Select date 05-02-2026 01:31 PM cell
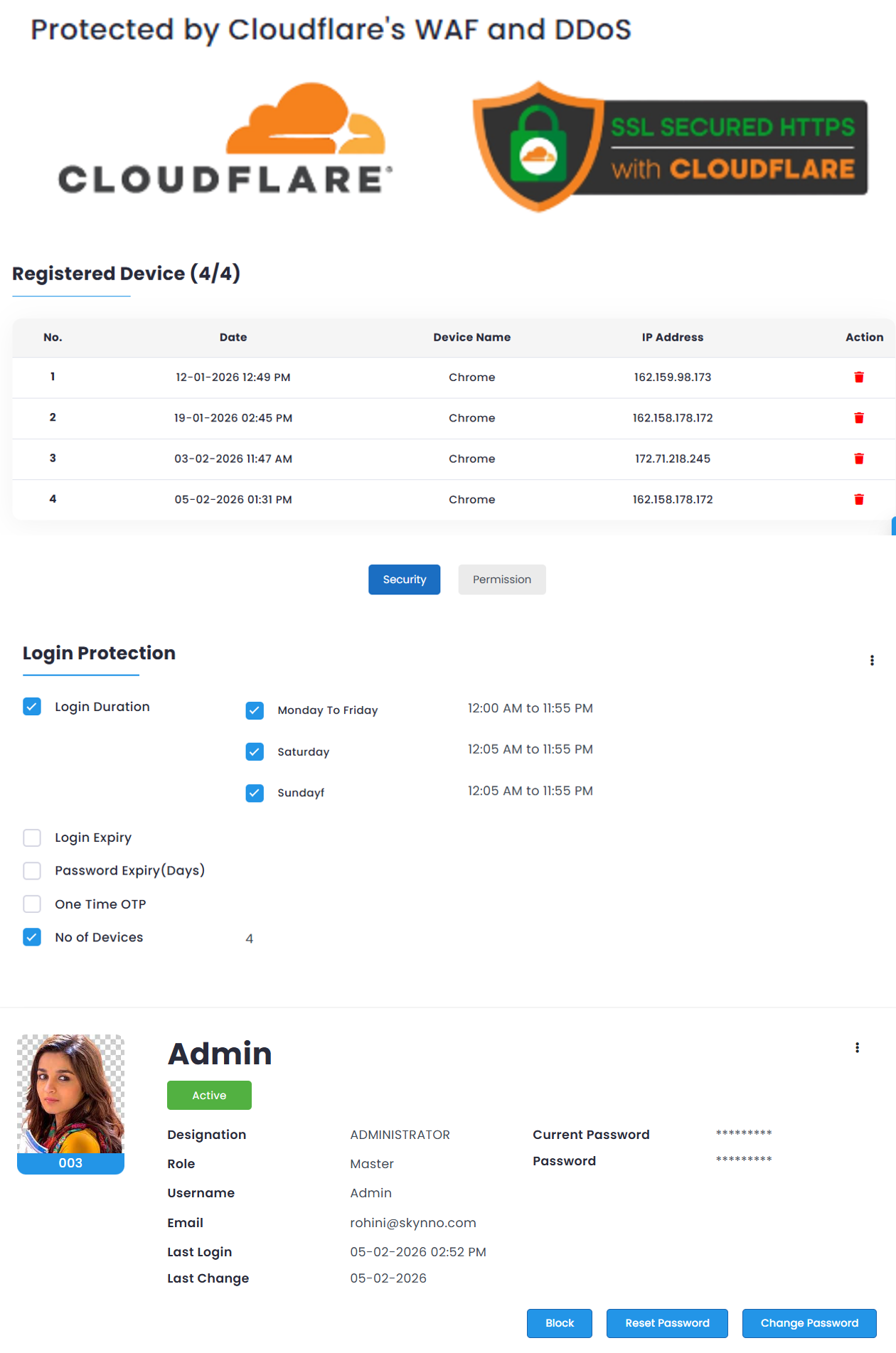The height and width of the screenshot is (1353, 896). point(233,499)
